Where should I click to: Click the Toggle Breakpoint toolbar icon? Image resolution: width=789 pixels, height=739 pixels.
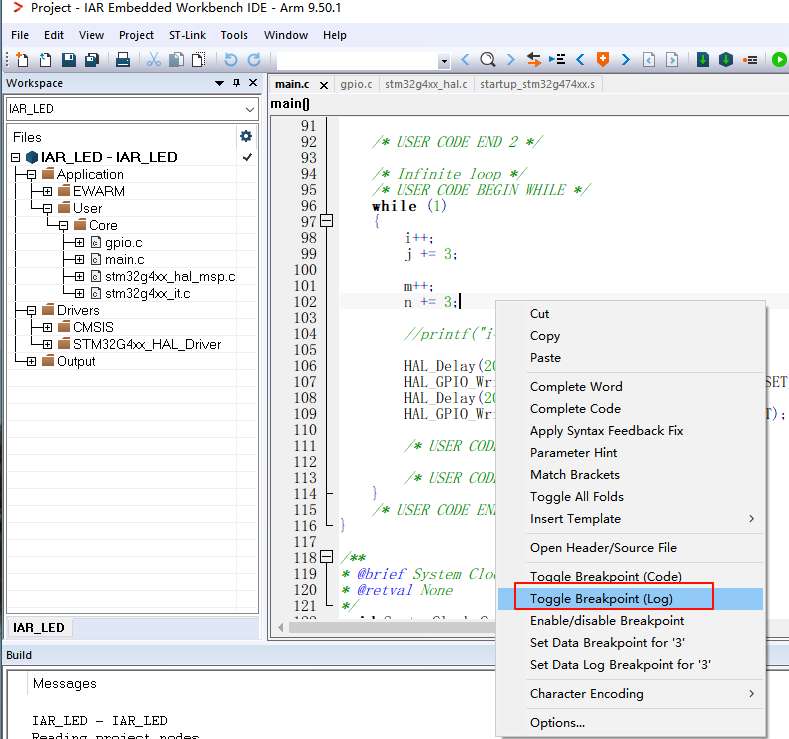coord(750,60)
